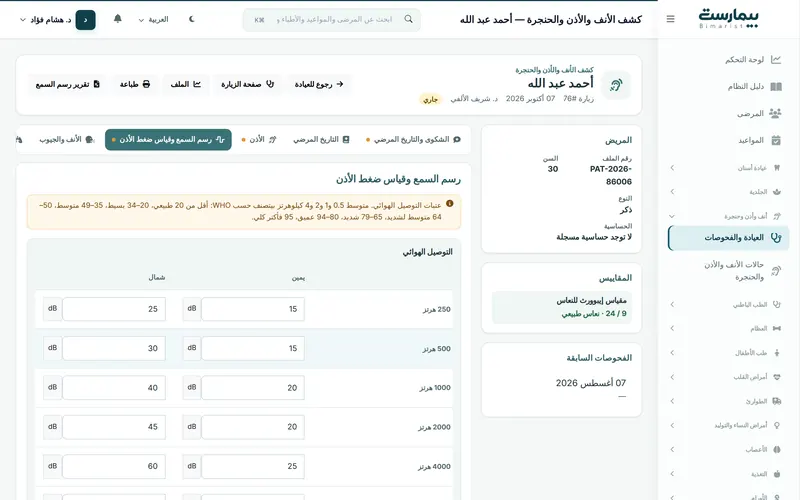Click file number PAT-2026-86006
This screenshot has width=800, height=500.
click(x=610, y=175)
